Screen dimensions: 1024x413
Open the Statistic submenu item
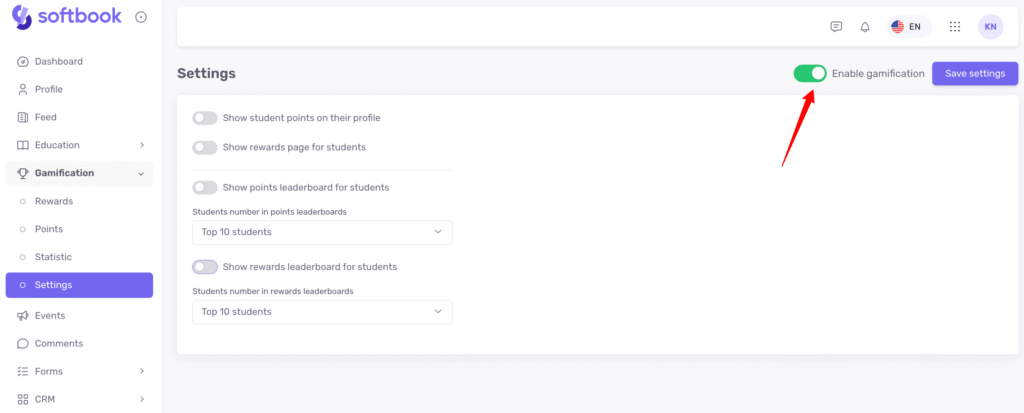click(x=53, y=257)
